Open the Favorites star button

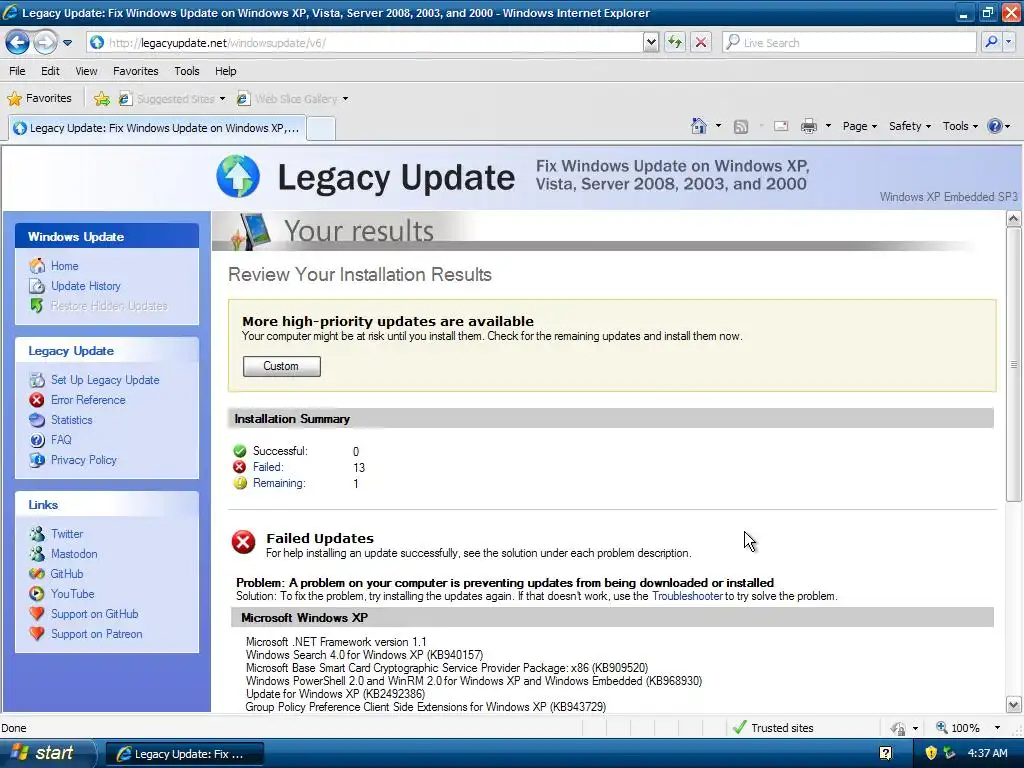coord(39,99)
